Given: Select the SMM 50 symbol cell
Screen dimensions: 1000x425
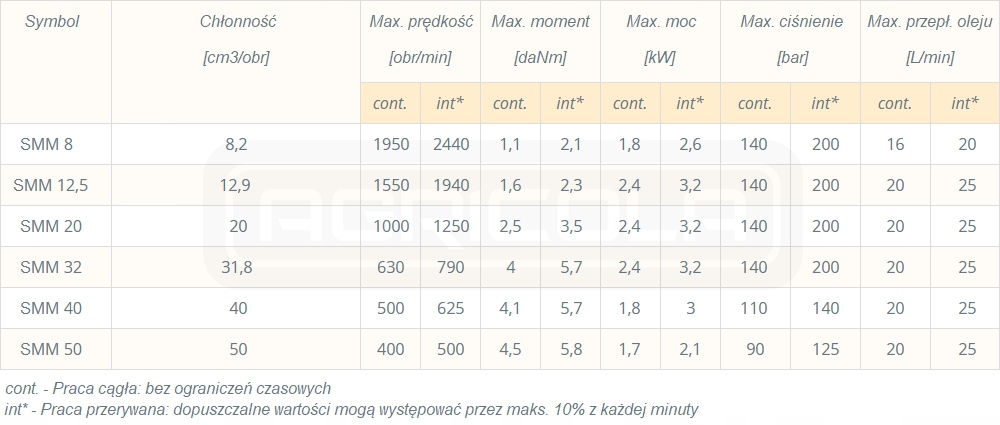Looking at the screenshot, I should (x=46, y=349).
